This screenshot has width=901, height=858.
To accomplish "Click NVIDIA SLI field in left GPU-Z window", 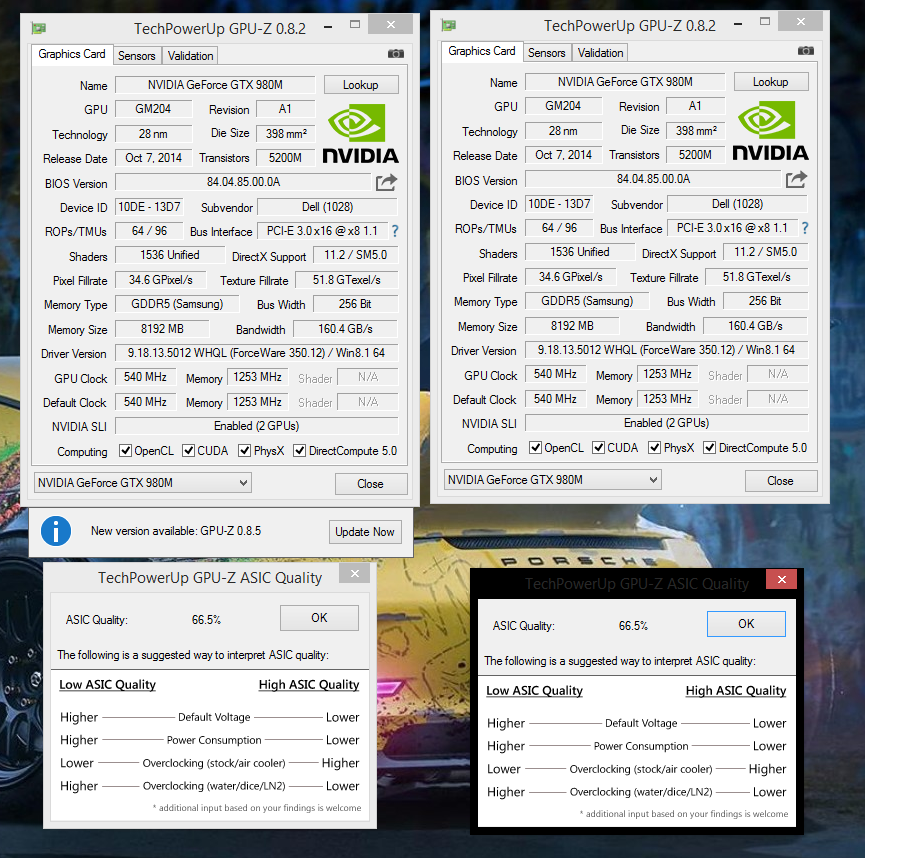I will pyautogui.click(x=256, y=426).
